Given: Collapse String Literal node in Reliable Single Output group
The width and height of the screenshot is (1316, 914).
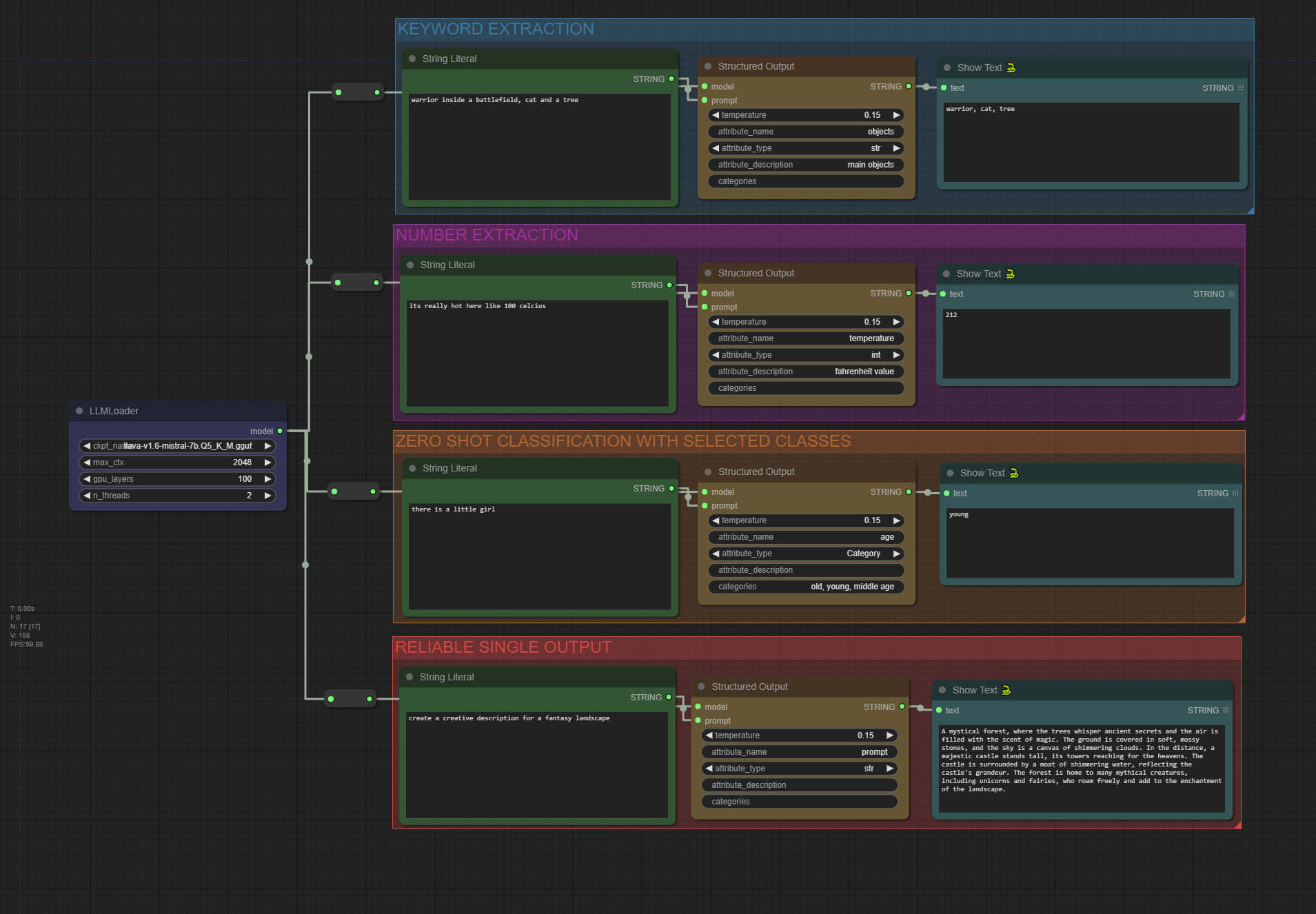Looking at the screenshot, I should 409,677.
